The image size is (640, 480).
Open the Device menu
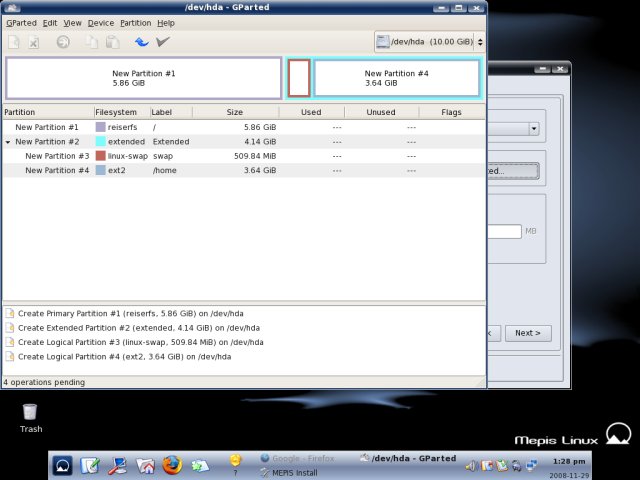(x=100, y=22)
